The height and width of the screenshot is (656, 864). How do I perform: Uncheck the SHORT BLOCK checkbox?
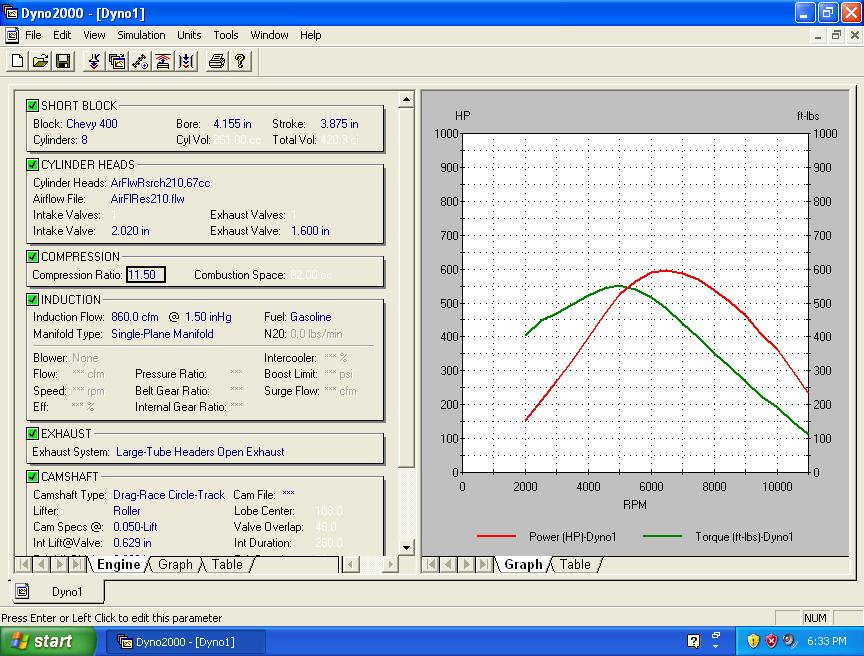point(33,105)
